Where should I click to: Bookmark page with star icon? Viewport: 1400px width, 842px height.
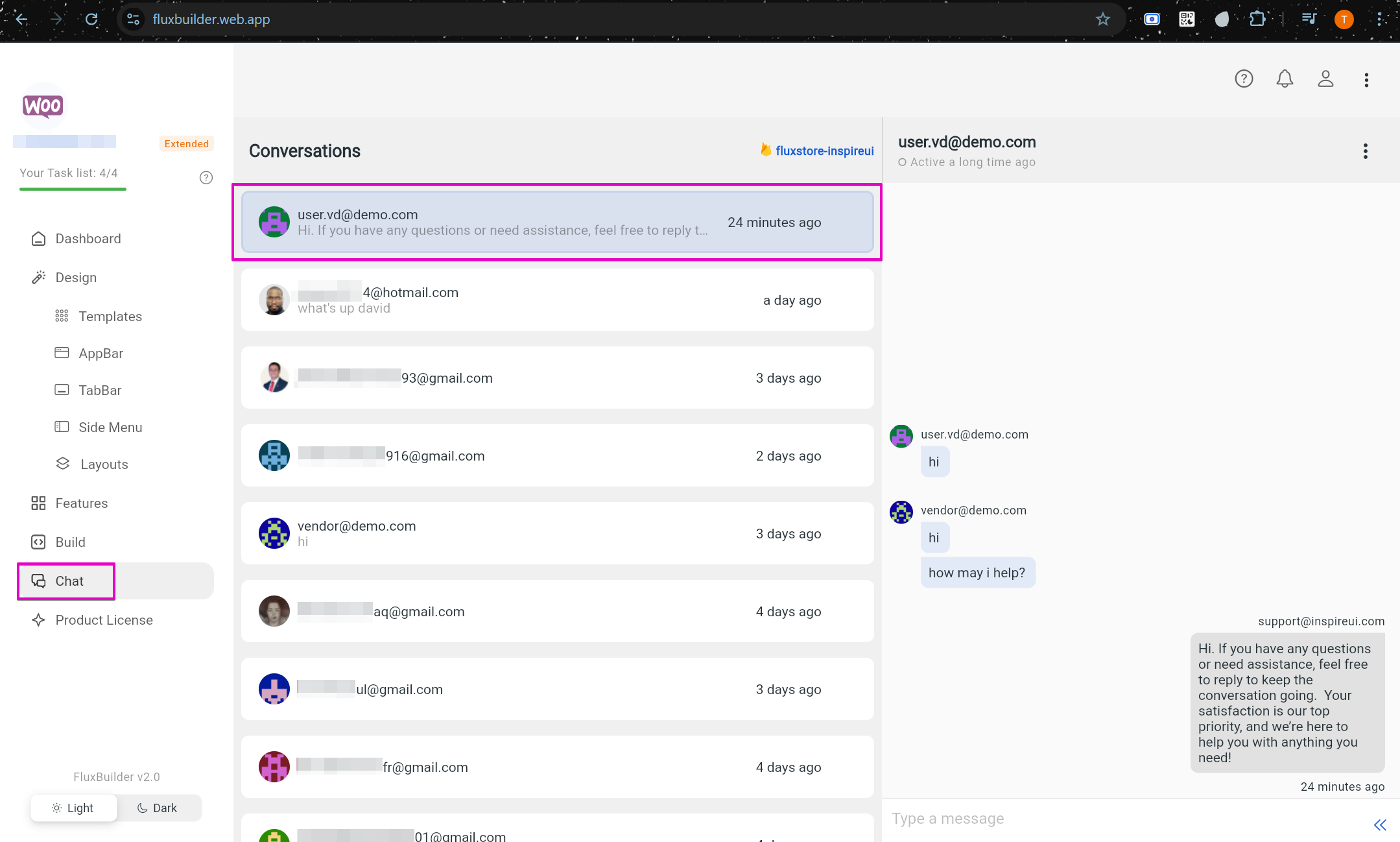(x=1102, y=19)
